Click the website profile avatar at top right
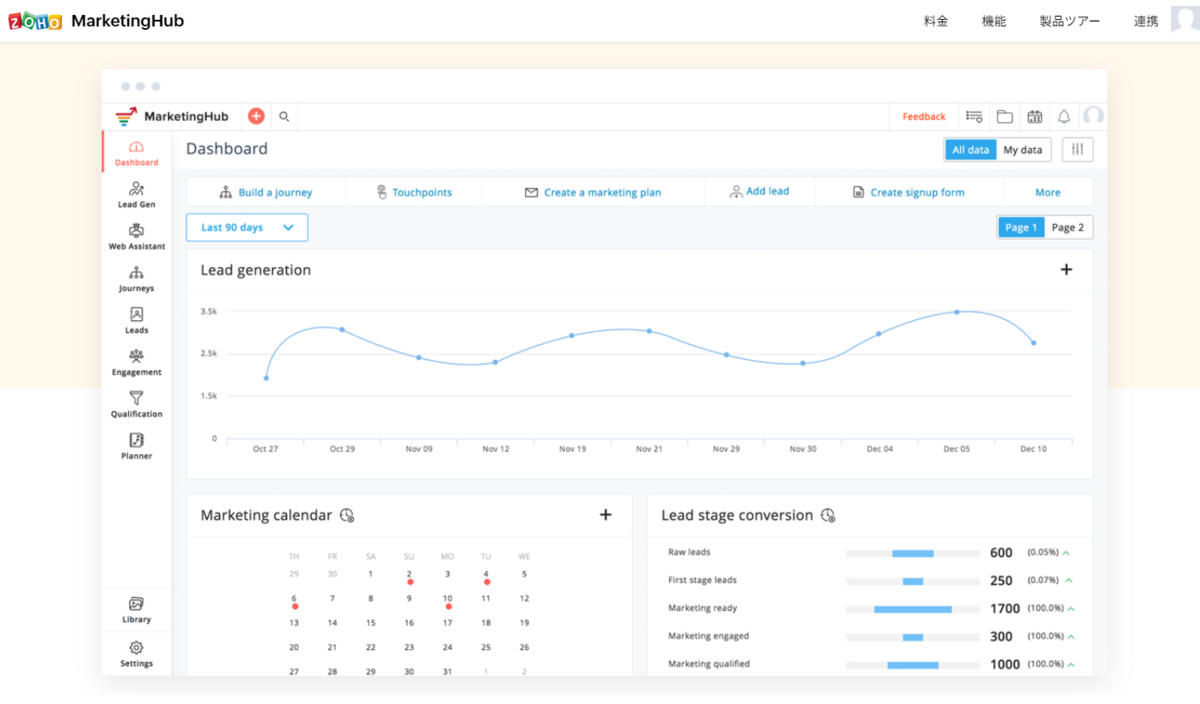The width and height of the screenshot is (1200, 704). 1185,18
